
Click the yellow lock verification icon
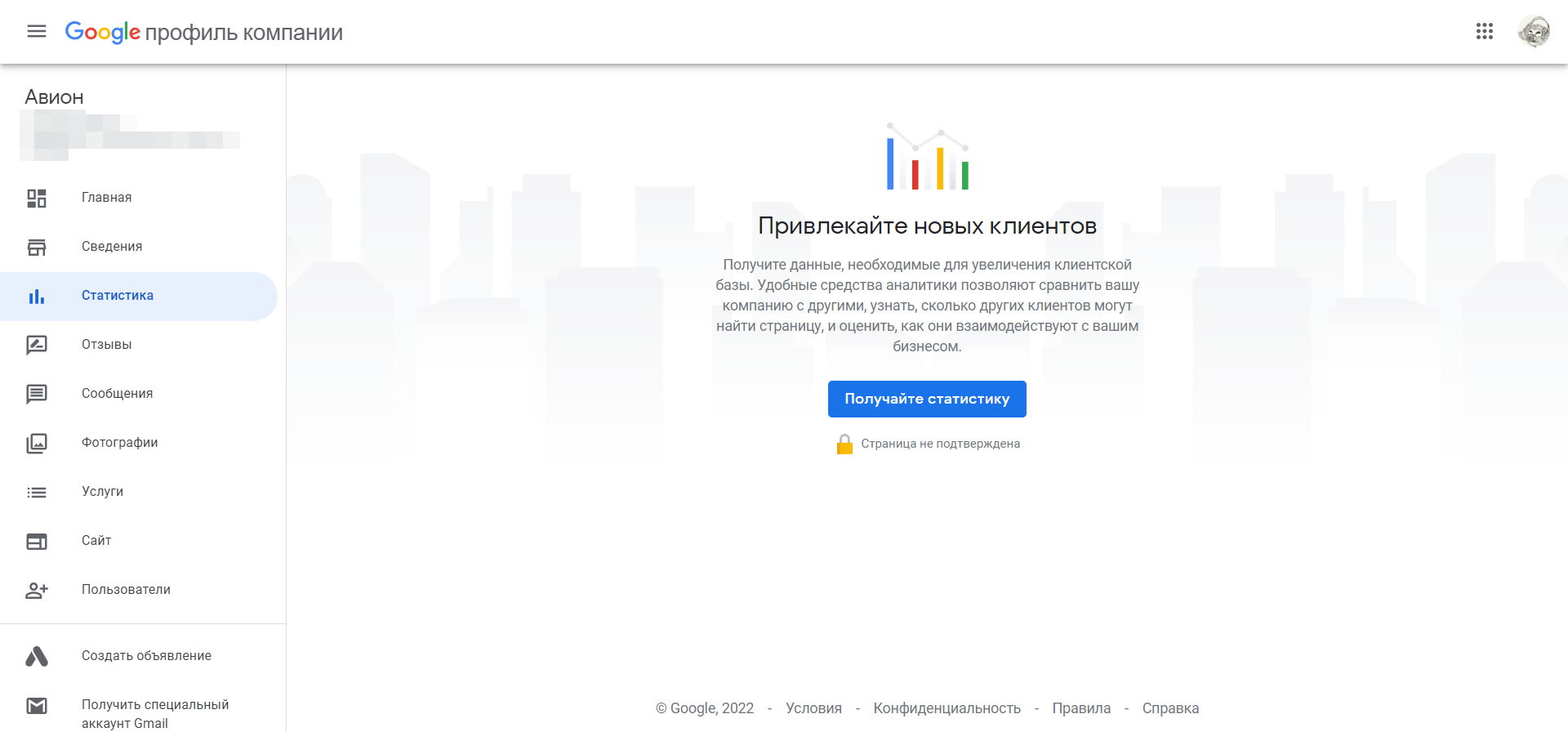coord(844,444)
